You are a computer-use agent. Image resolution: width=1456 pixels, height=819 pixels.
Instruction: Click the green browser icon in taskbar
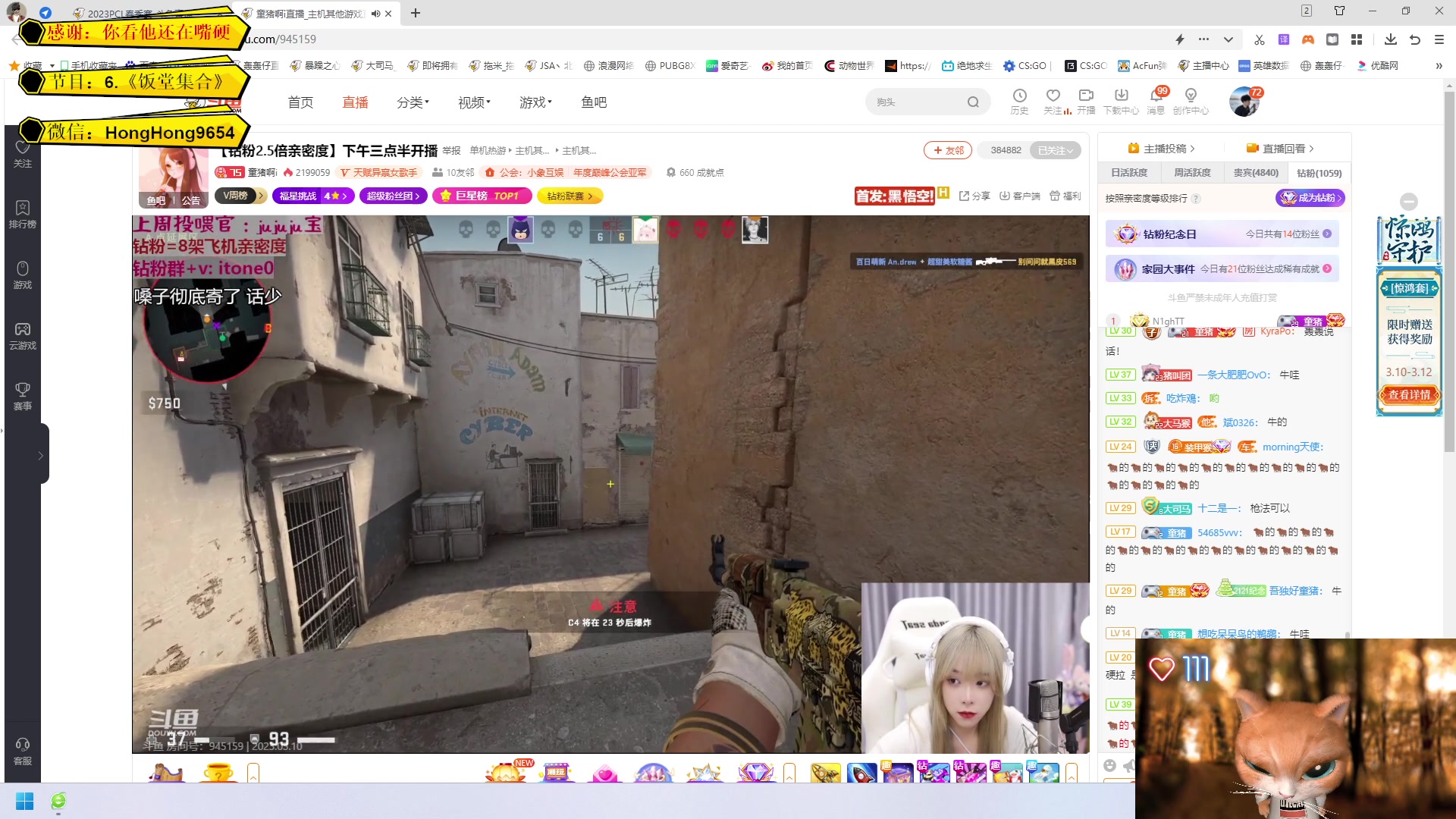pyautogui.click(x=58, y=802)
